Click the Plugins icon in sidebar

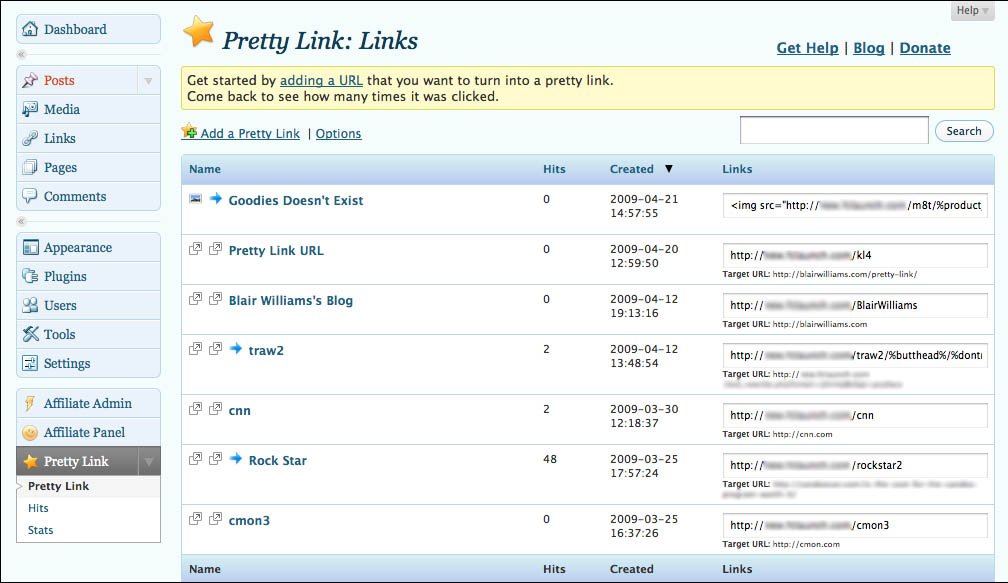coord(30,276)
